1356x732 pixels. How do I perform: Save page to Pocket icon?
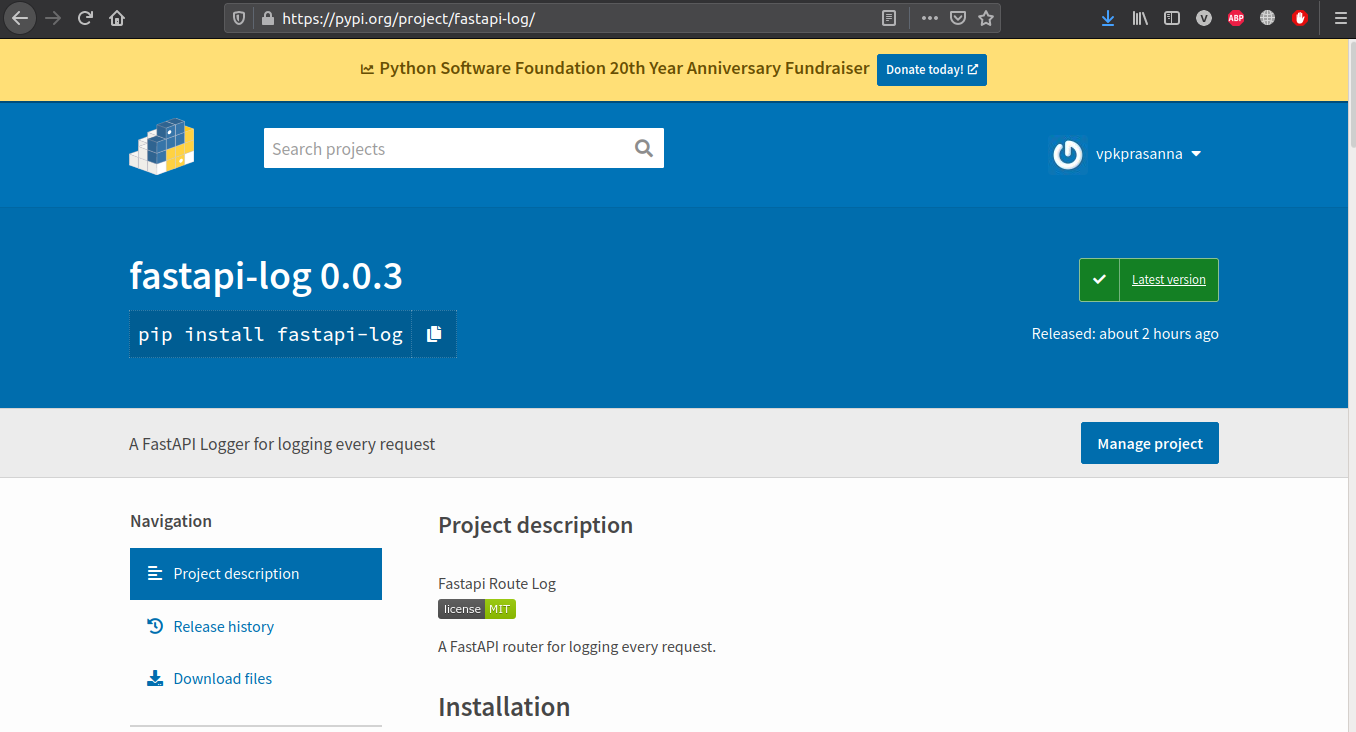pos(958,18)
